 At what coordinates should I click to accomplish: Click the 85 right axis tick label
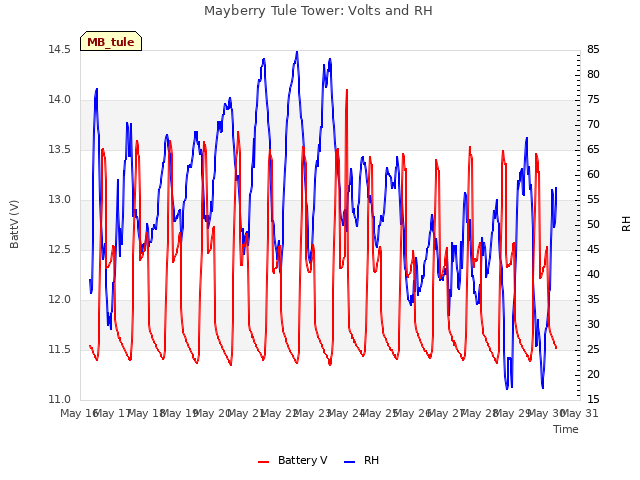(x=593, y=50)
